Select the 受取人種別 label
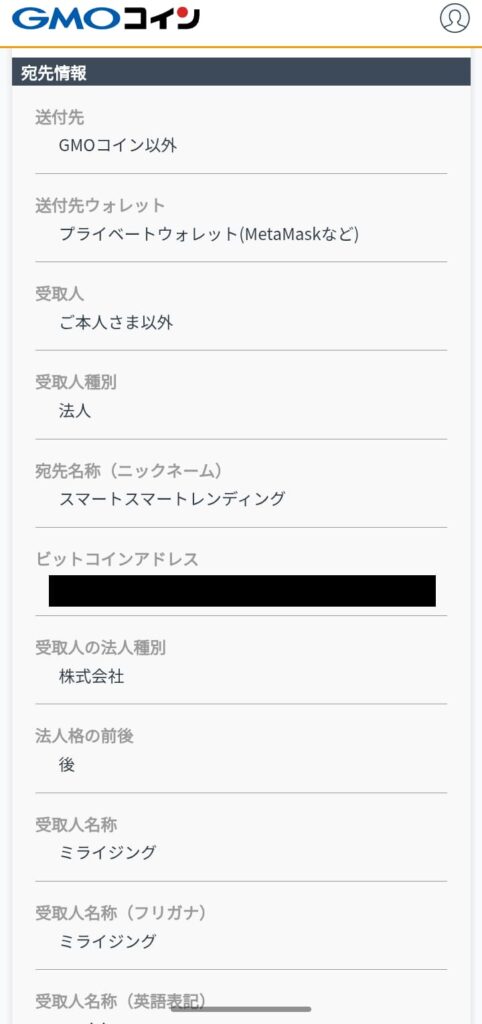The image size is (482, 1024). 76,383
